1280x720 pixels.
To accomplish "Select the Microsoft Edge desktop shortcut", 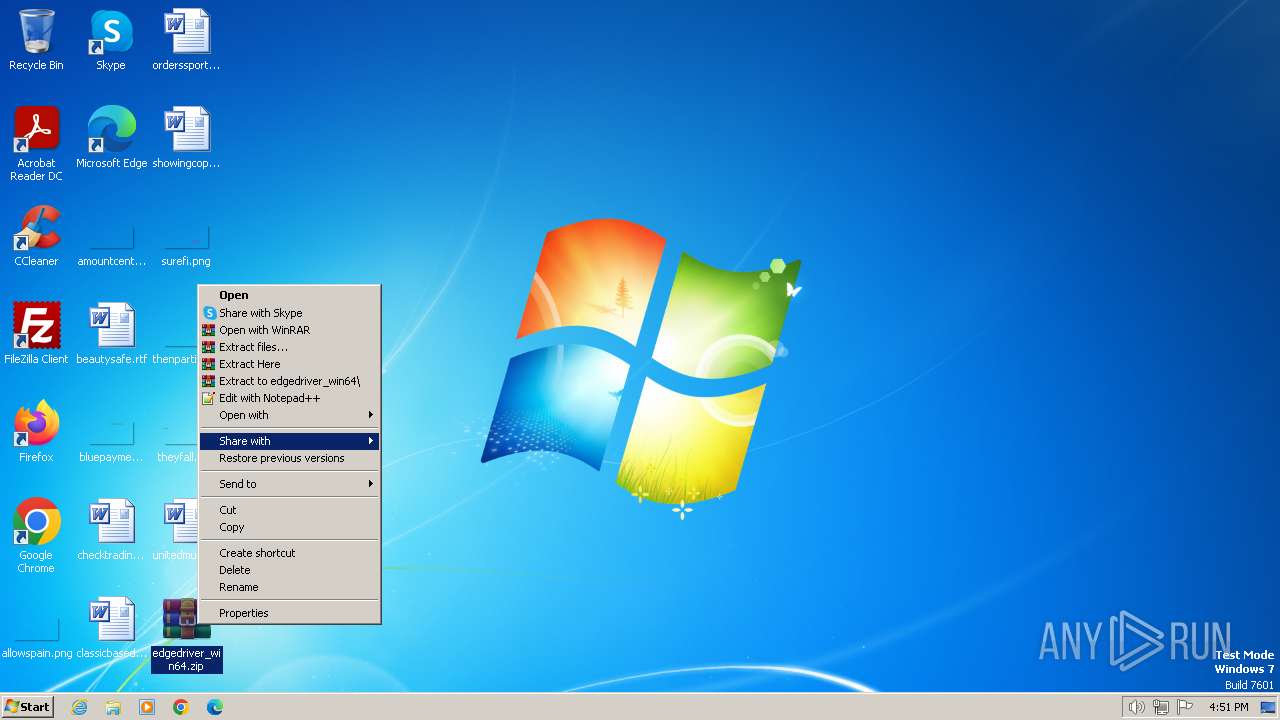I will [x=111, y=138].
